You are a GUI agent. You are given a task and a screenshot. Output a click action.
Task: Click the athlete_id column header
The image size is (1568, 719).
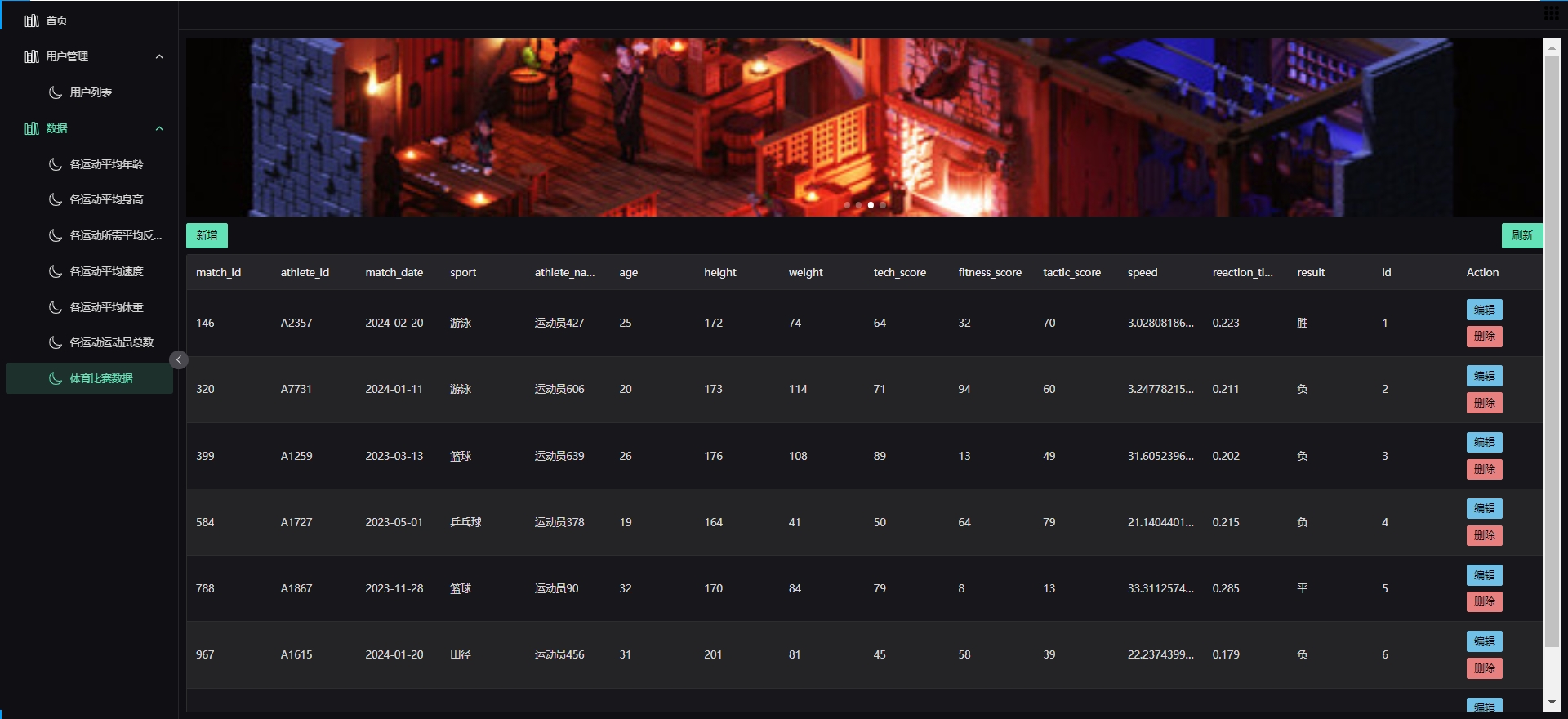coord(305,273)
